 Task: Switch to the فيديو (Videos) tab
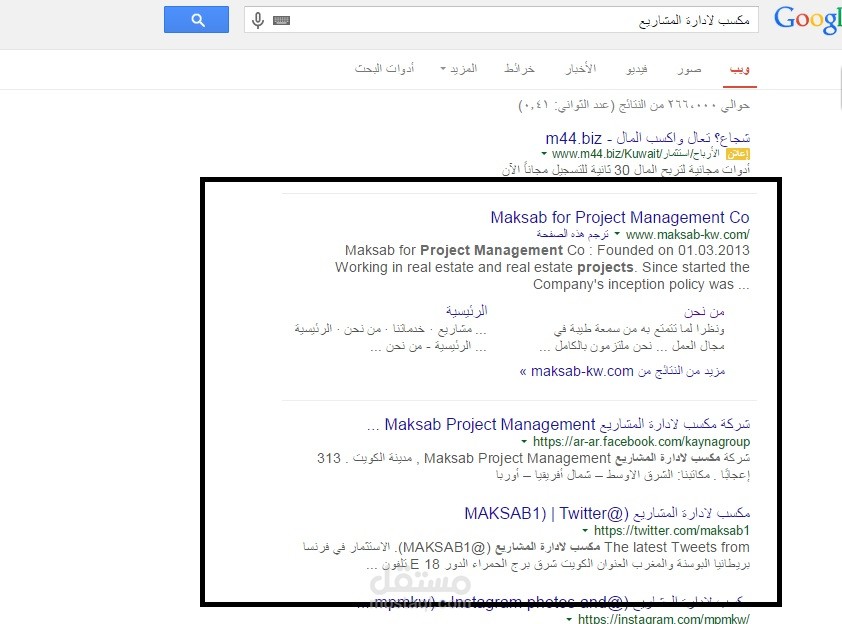637,69
